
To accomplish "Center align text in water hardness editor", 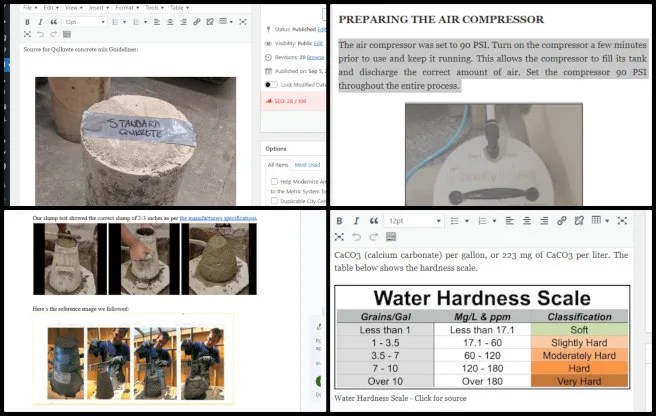I will (x=527, y=221).
